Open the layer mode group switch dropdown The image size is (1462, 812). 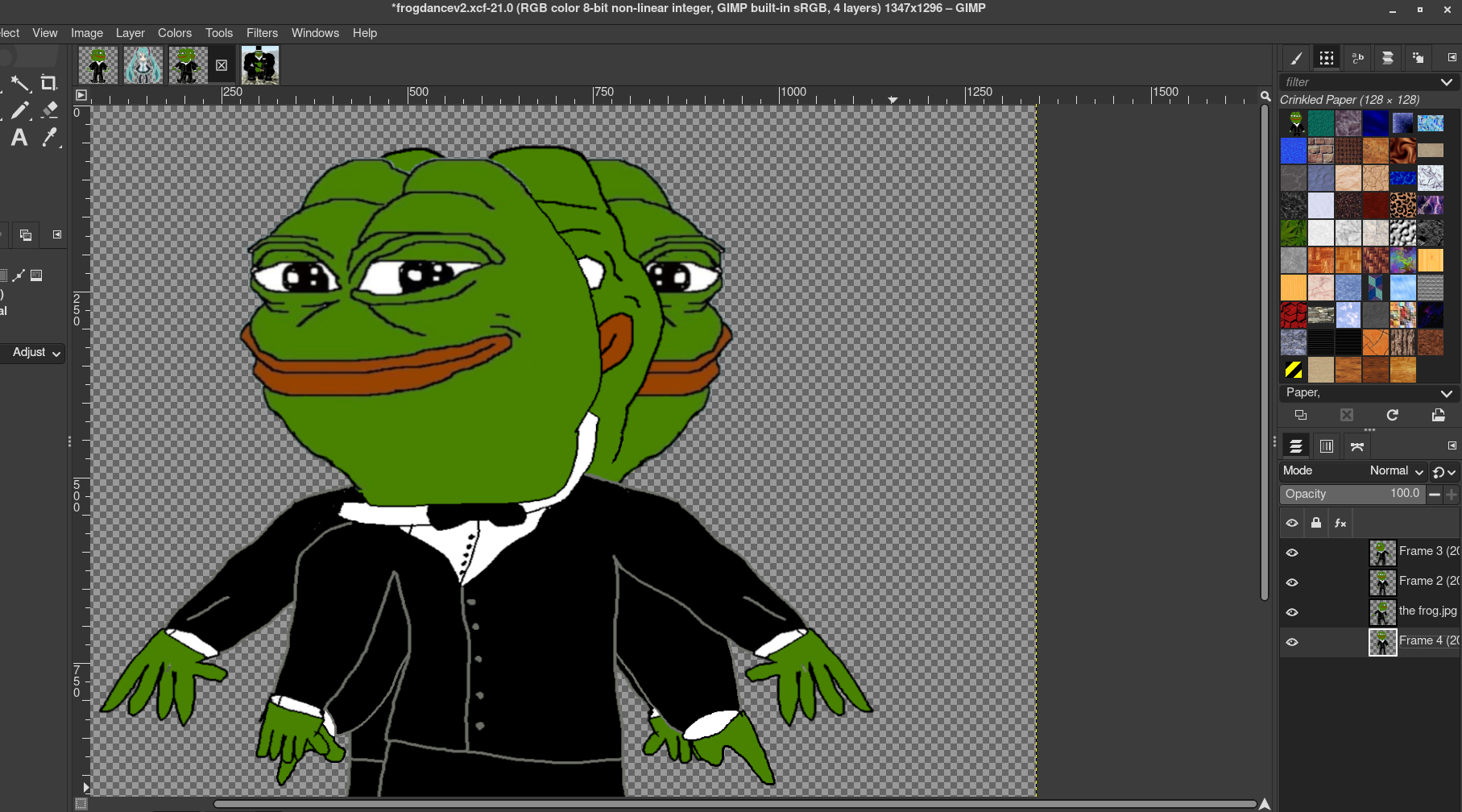pyautogui.click(x=1444, y=472)
